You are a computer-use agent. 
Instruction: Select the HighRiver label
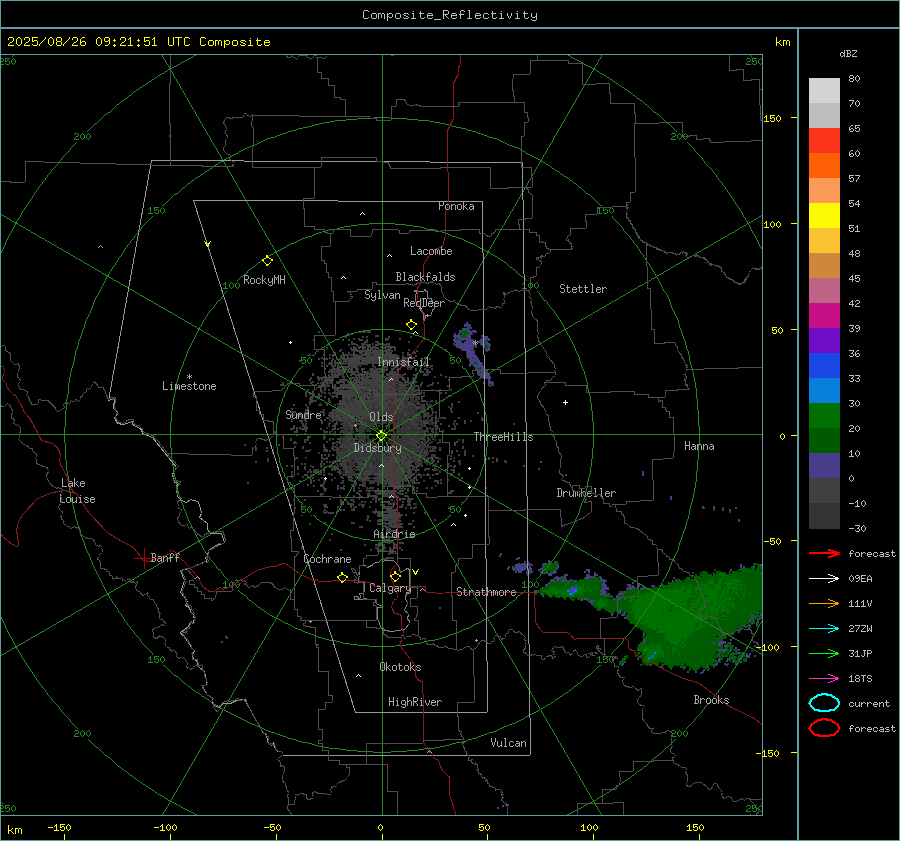(415, 702)
